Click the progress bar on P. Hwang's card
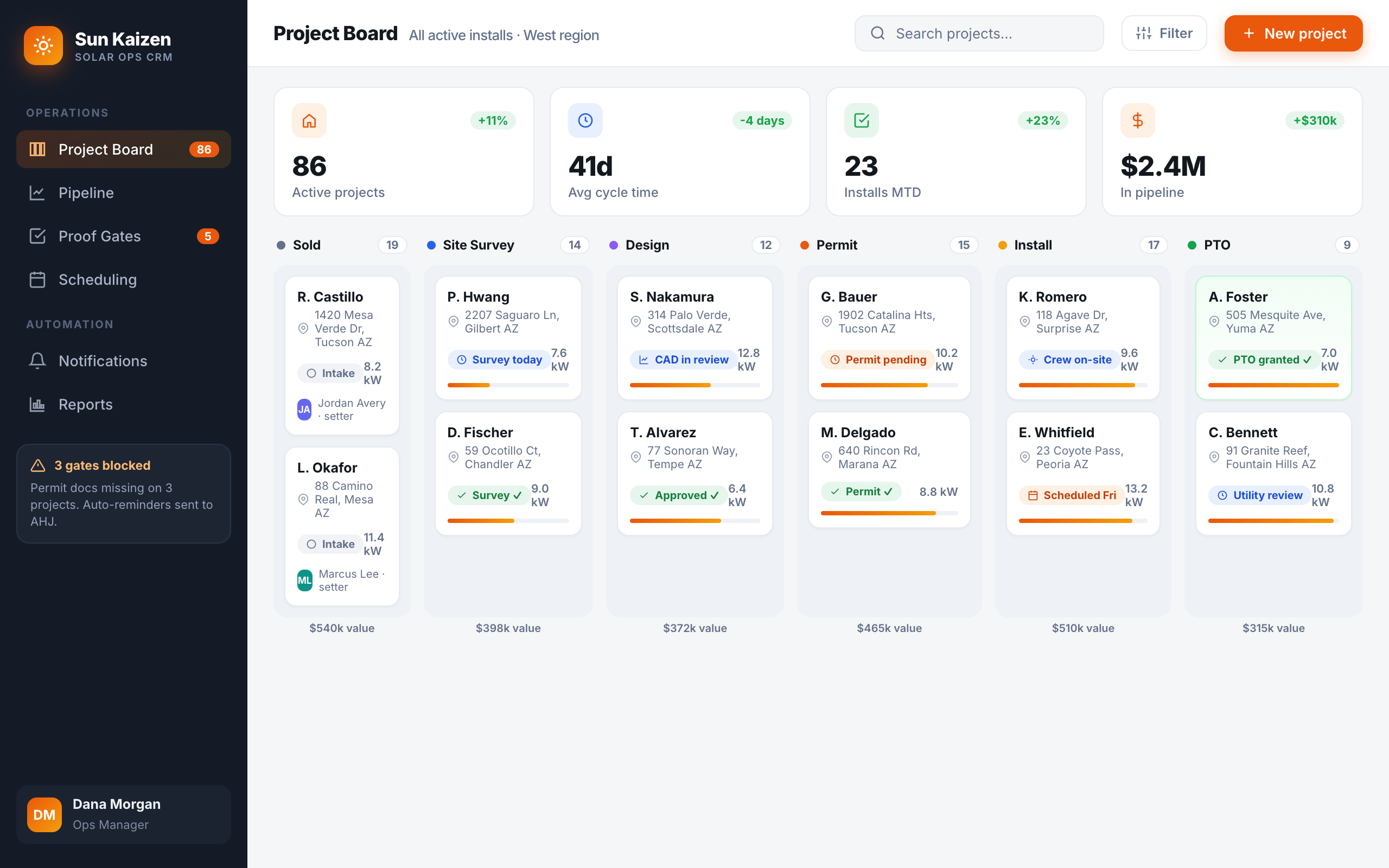This screenshot has width=1389, height=868. pos(508,385)
